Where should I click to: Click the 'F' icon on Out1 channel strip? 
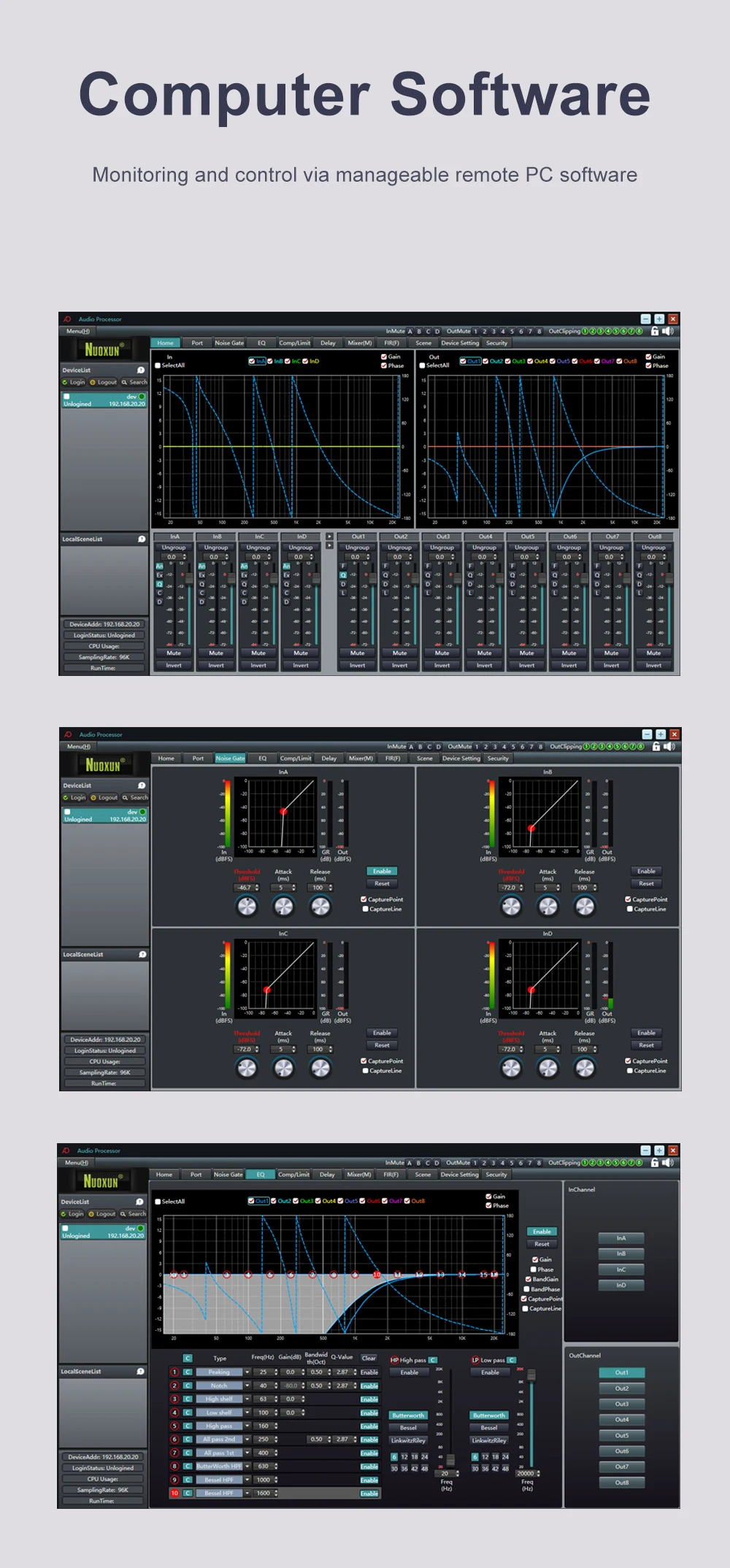coord(343,566)
